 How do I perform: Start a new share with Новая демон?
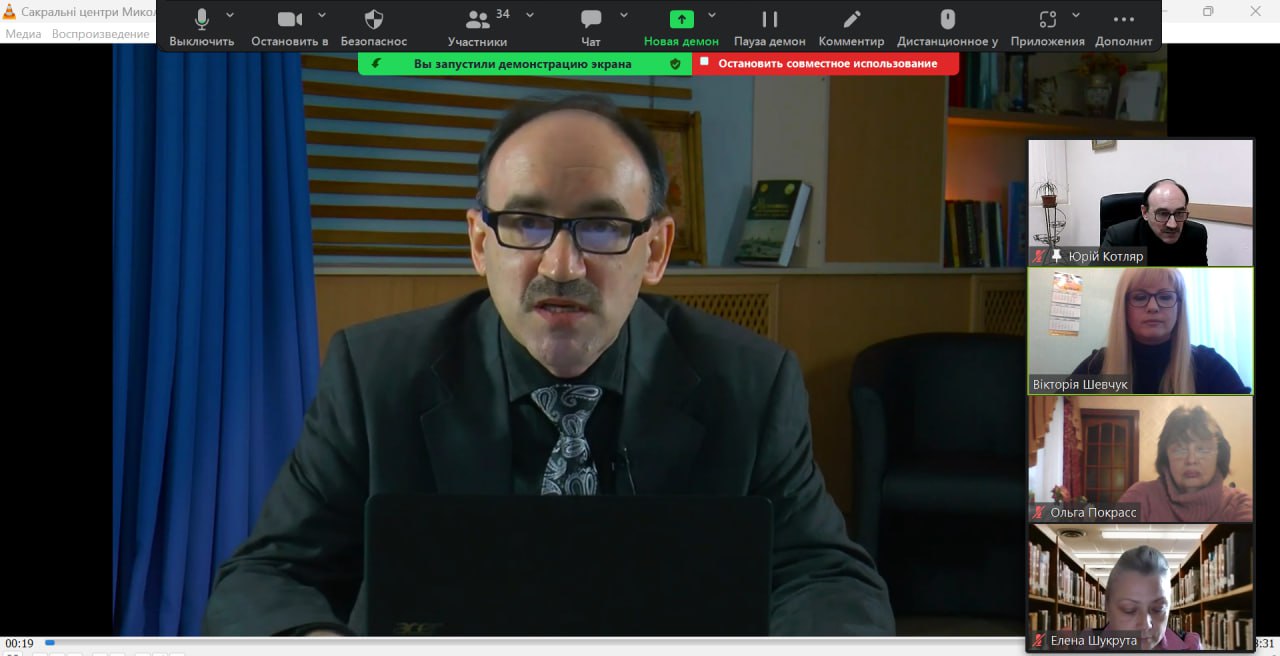pos(681,27)
